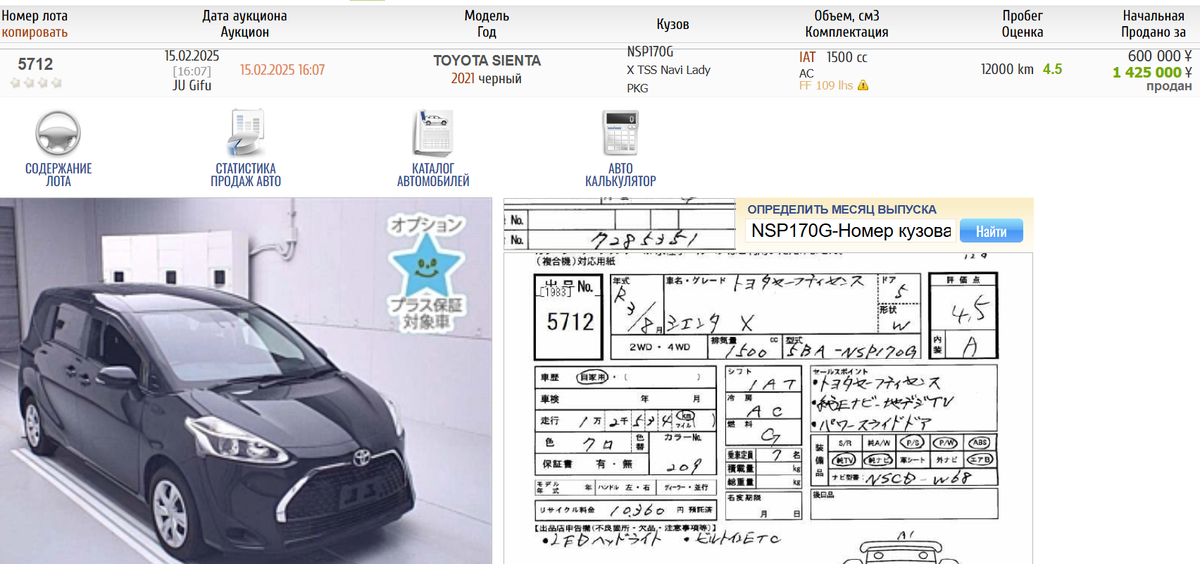
Task: Click the Пробег Оценка column header
Action: (x=1023, y=24)
